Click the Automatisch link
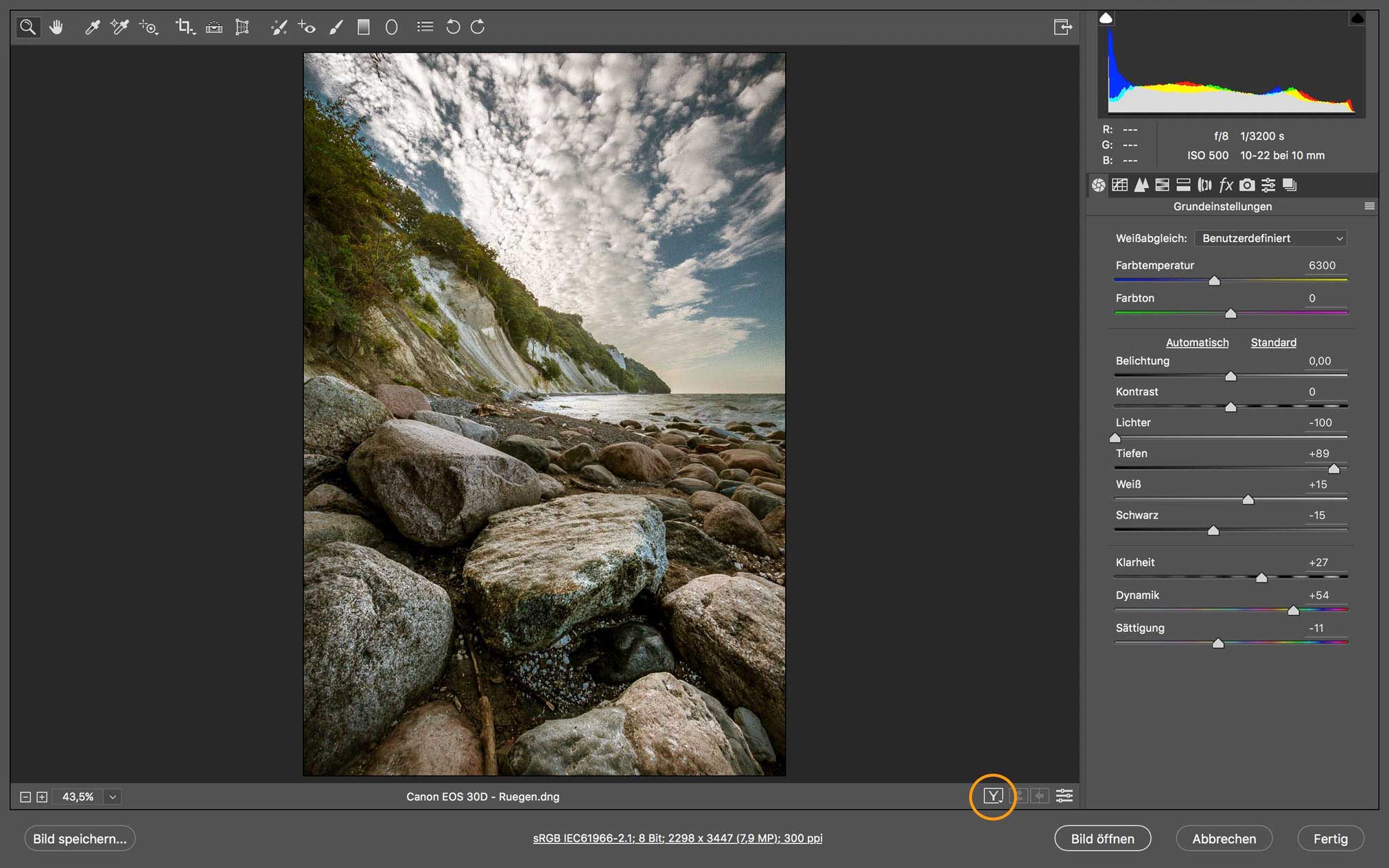Screen dimensions: 1389x868 [1197, 342]
